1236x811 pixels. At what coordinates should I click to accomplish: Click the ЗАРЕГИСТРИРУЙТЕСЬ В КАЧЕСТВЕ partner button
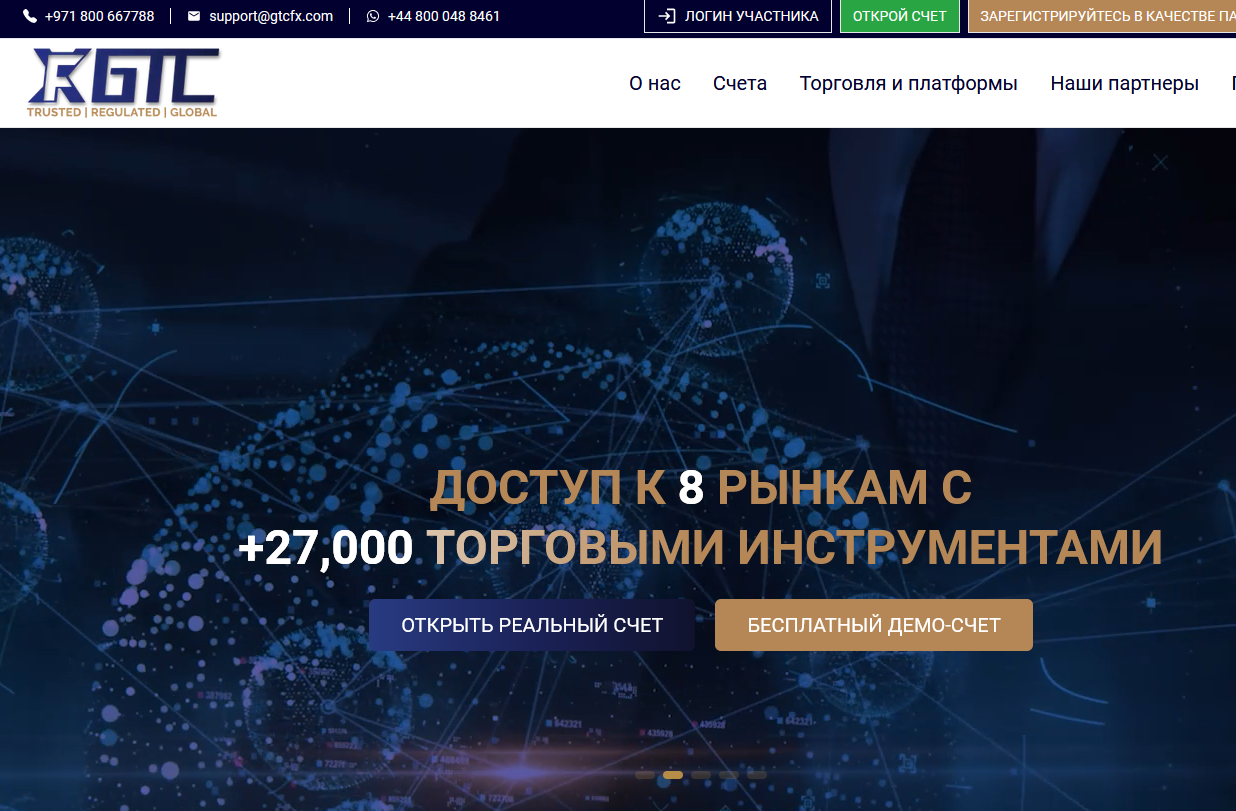tap(1102, 16)
